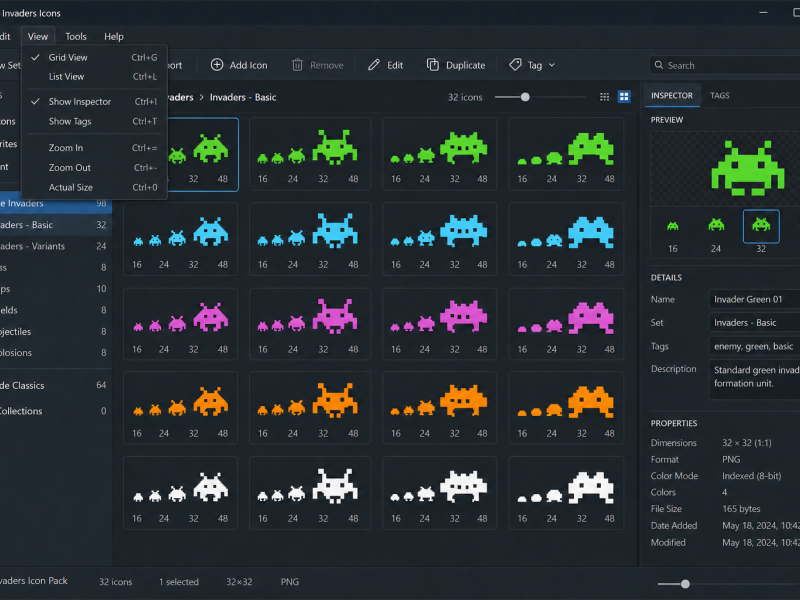Select the Classics group with 64 count
This screenshot has width=800, height=600.
point(56,385)
